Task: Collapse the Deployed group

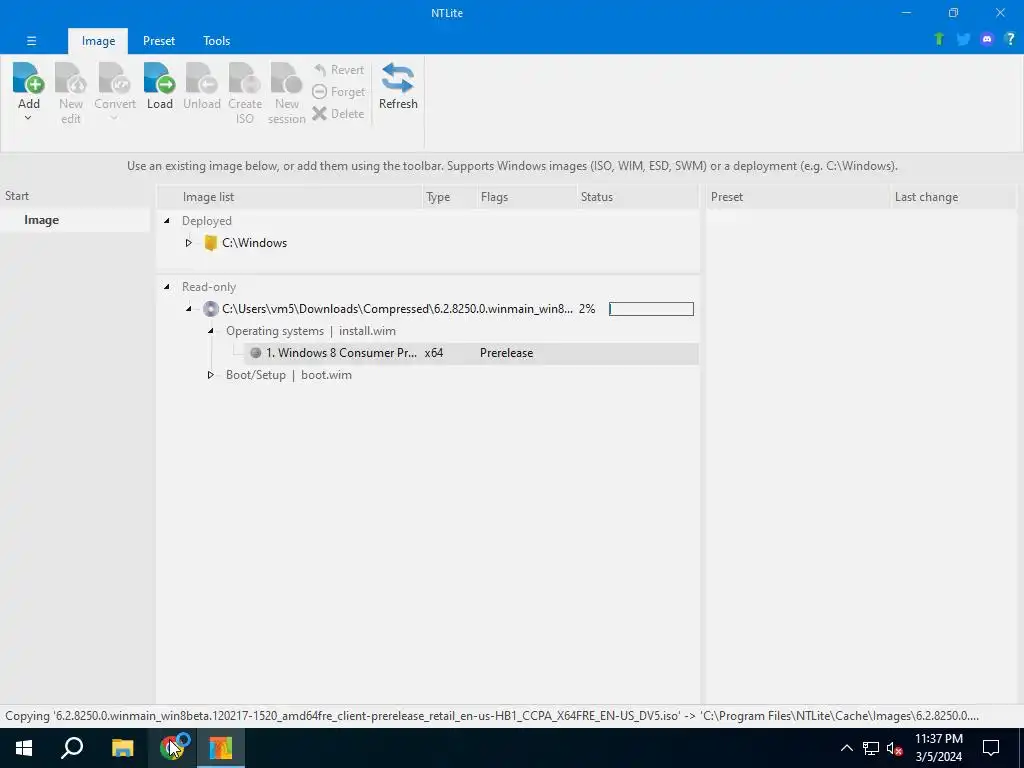Action: [167, 221]
